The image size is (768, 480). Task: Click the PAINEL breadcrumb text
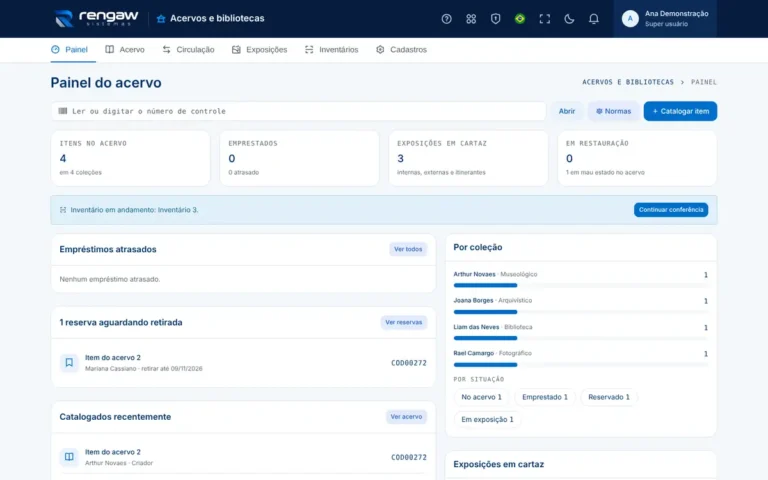point(704,82)
